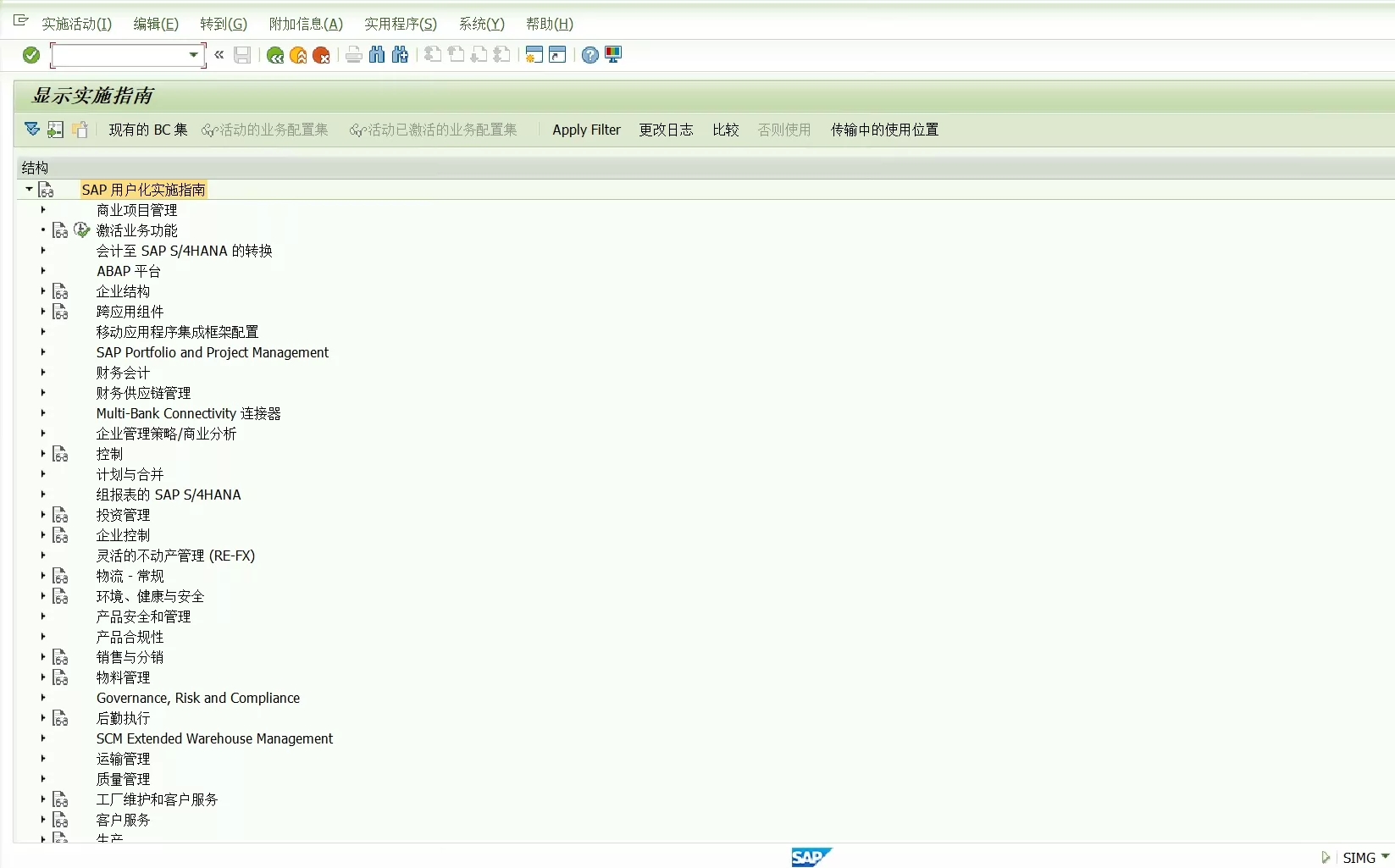This screenshot has width=1395, height=868.
Task: Click the Create New Session icon
Action: point(534,55)
